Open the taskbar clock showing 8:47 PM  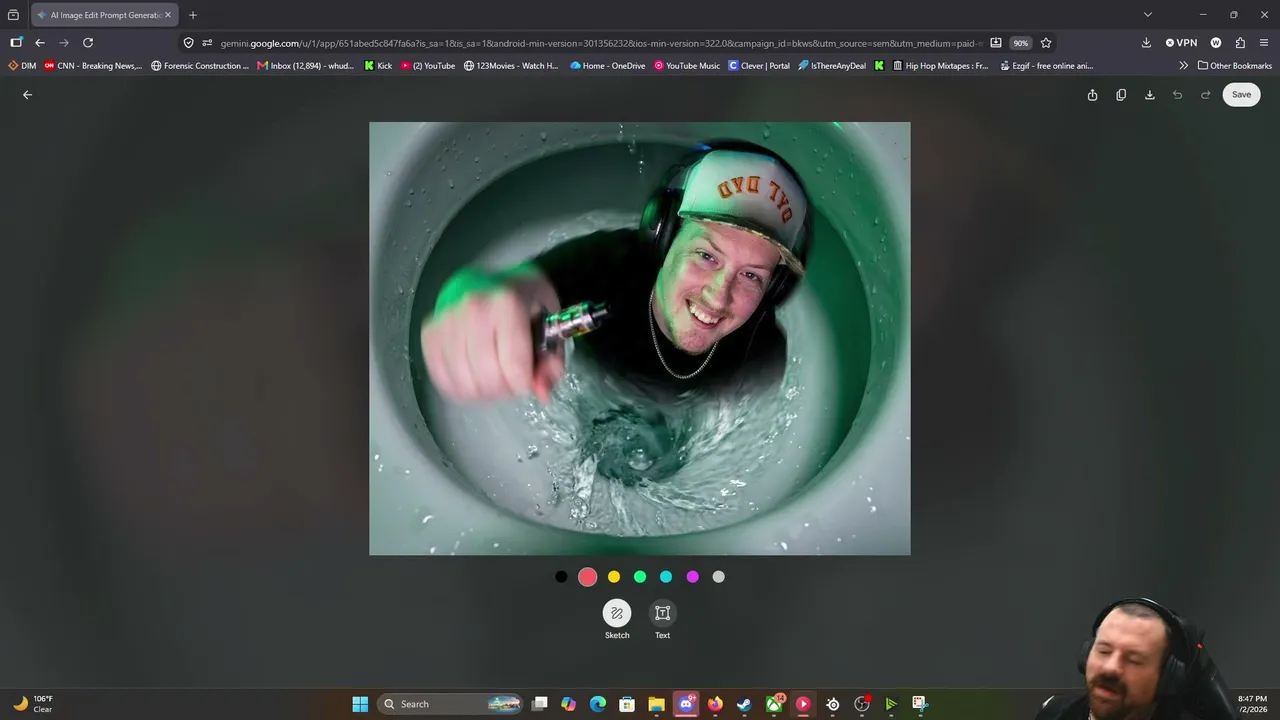(x=1252, y=704)
